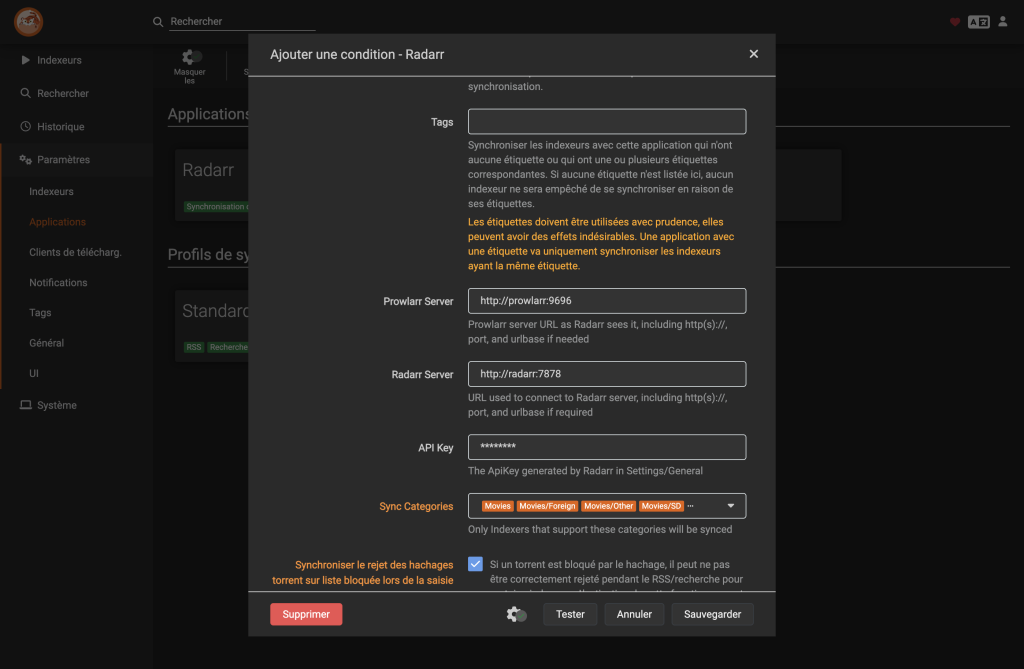Screen dimensions: 1024x669
Task: Click the Tester button
Action: (570, 614)
